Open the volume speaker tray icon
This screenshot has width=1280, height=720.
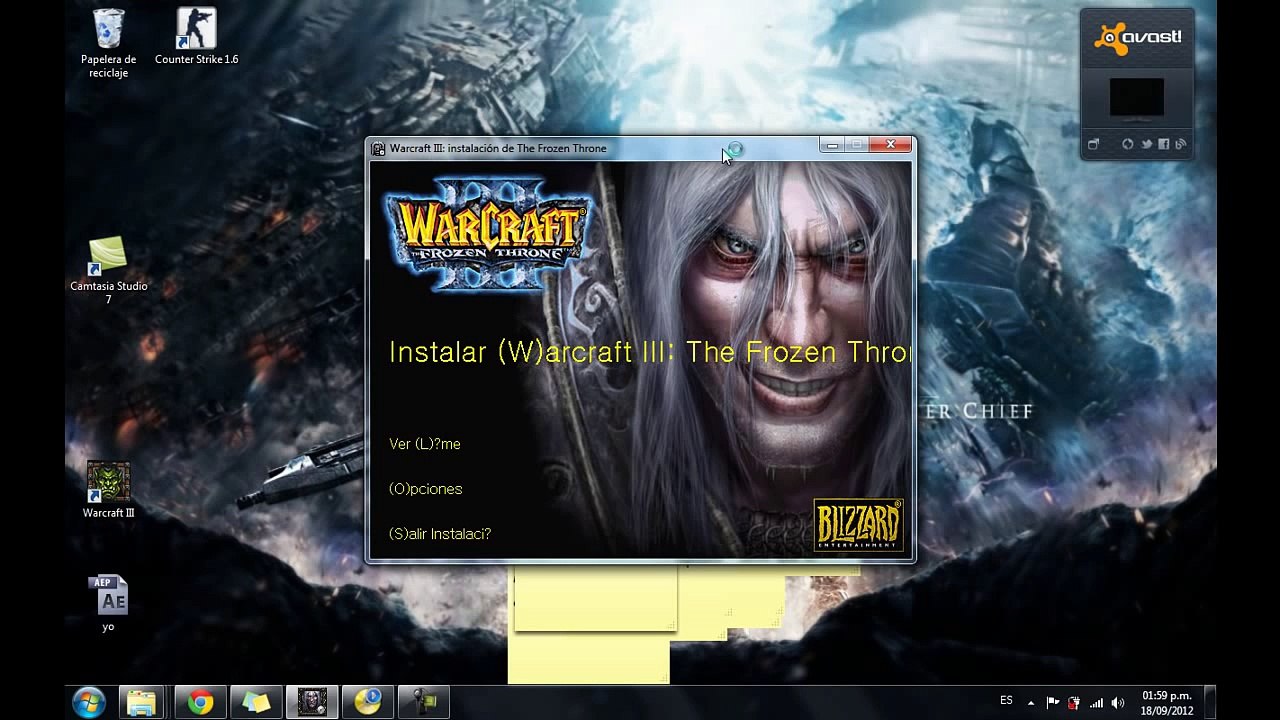pos(1118,703)
